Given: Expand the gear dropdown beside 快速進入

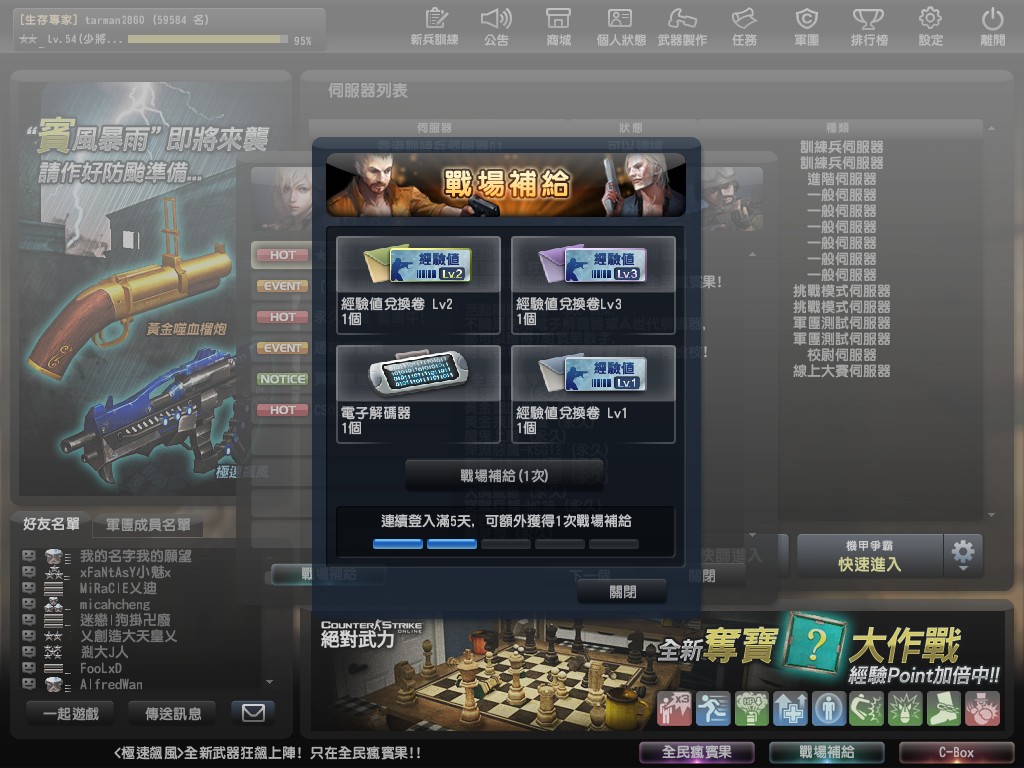Looking at the screenshot, I should tap(963, 554).
